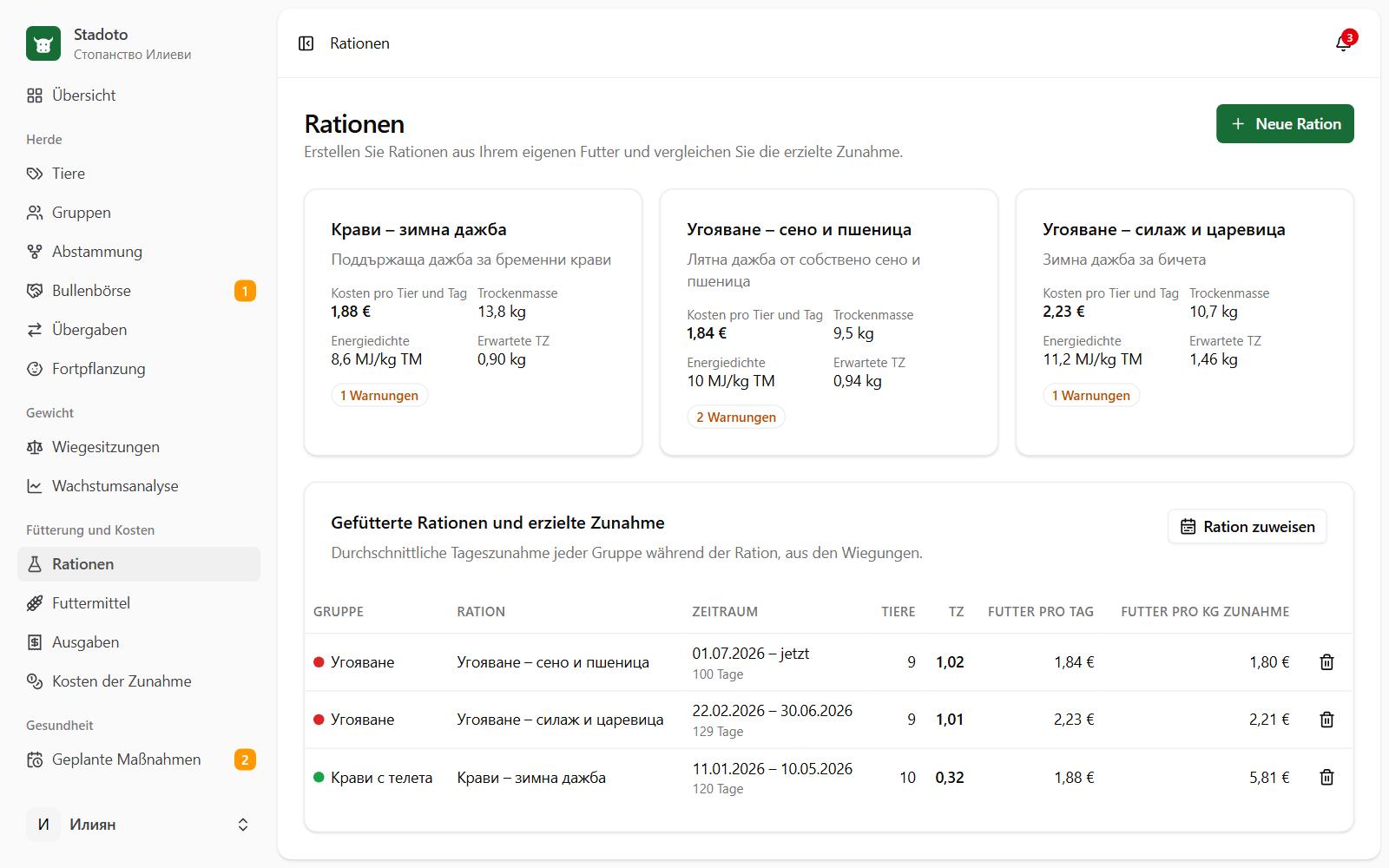Collapse the sidebar with the panel icon
This screenshot has height=868, width=1389.
(x=306, y=43)
